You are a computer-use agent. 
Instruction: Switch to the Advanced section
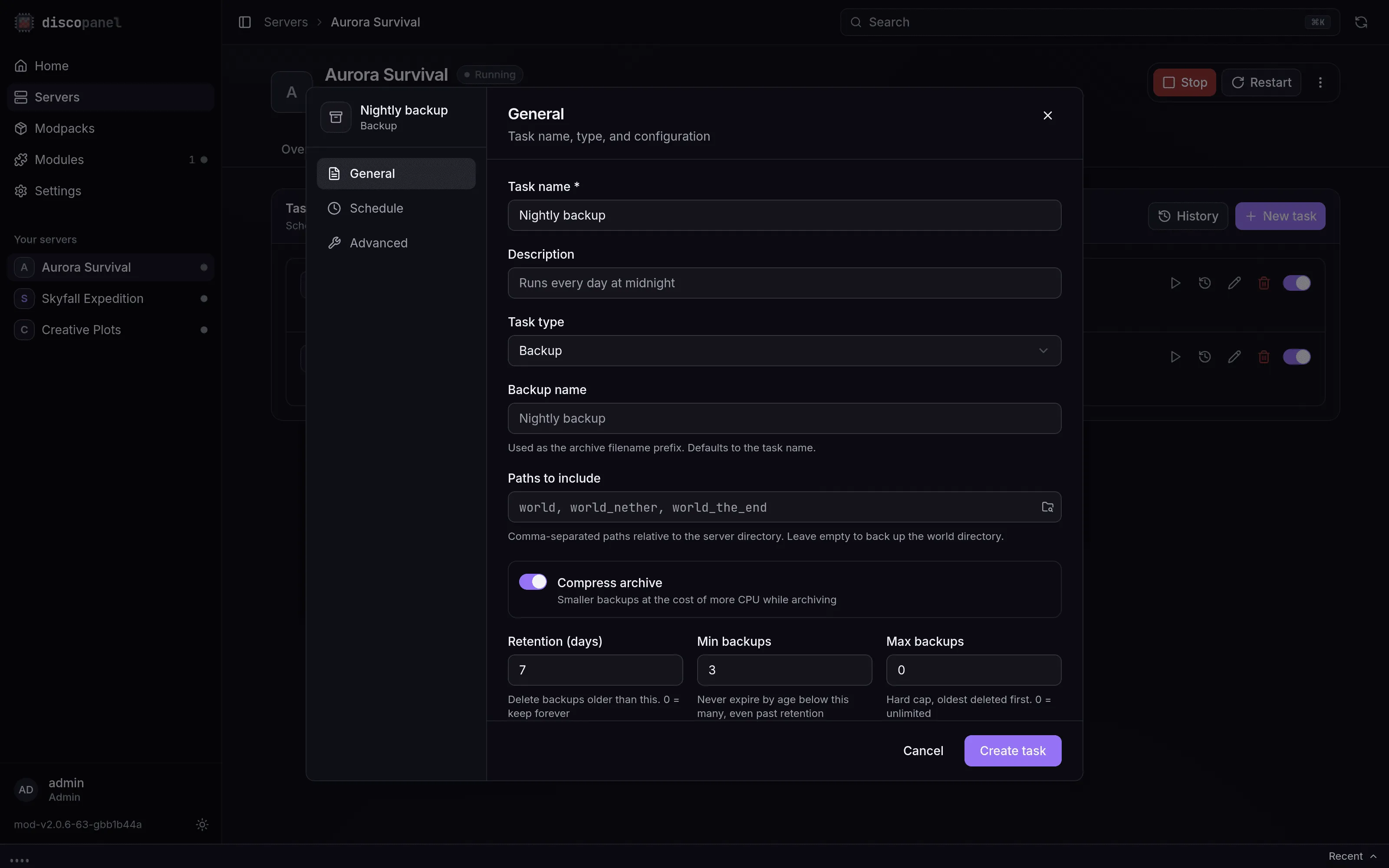coord(396,243)
